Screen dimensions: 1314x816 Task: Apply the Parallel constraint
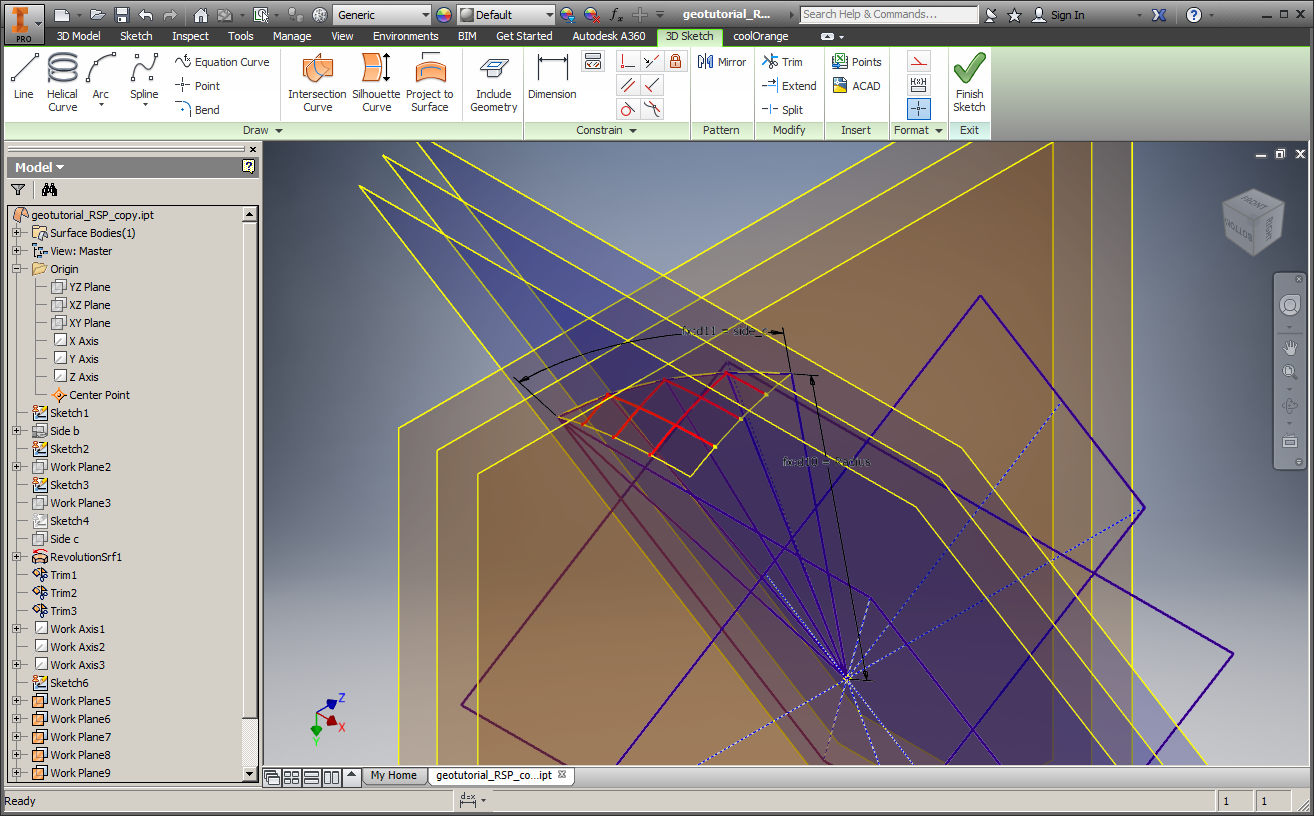pos(627,85)
